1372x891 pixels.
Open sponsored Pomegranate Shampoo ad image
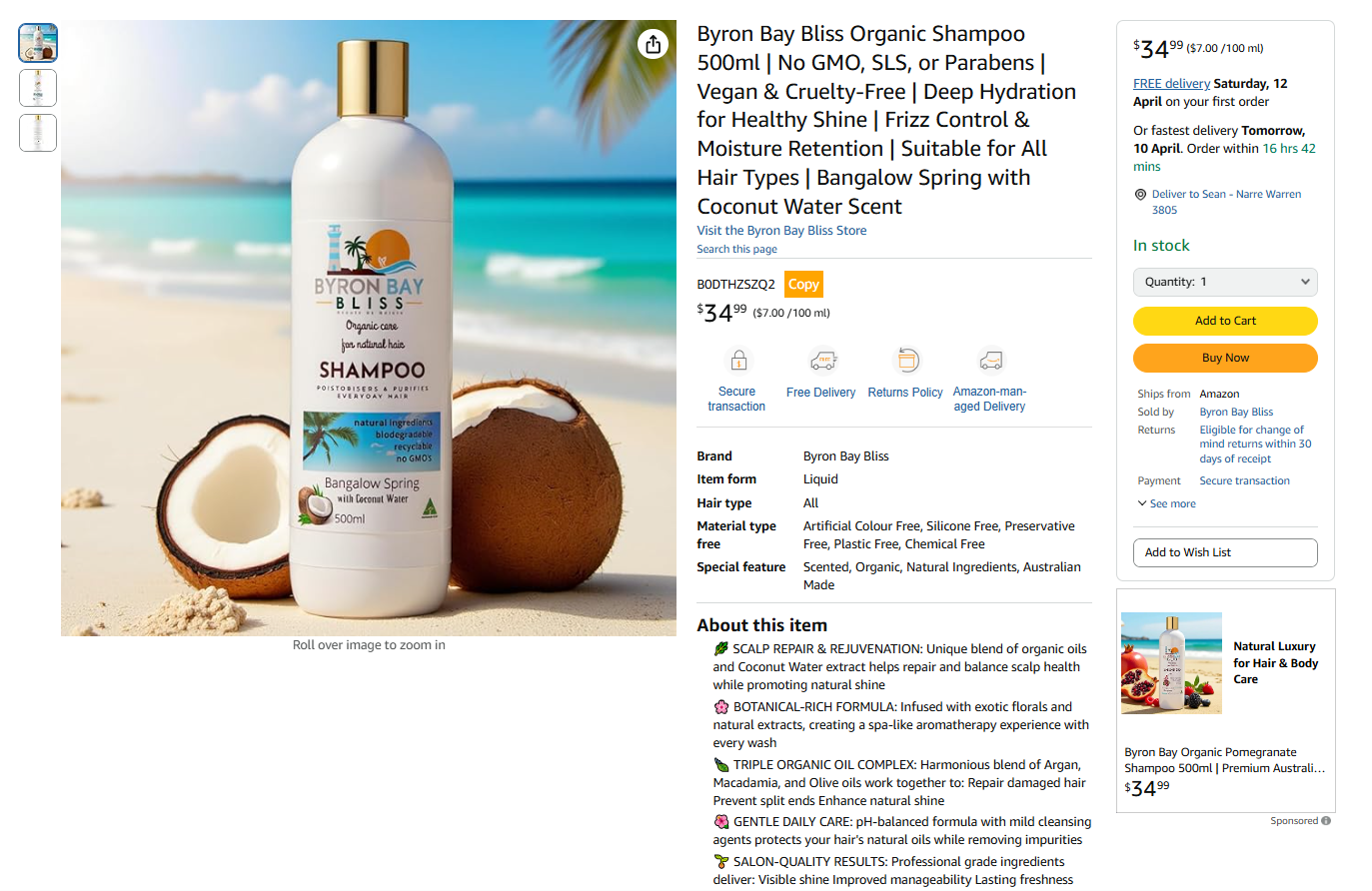tap(1171, 663)
